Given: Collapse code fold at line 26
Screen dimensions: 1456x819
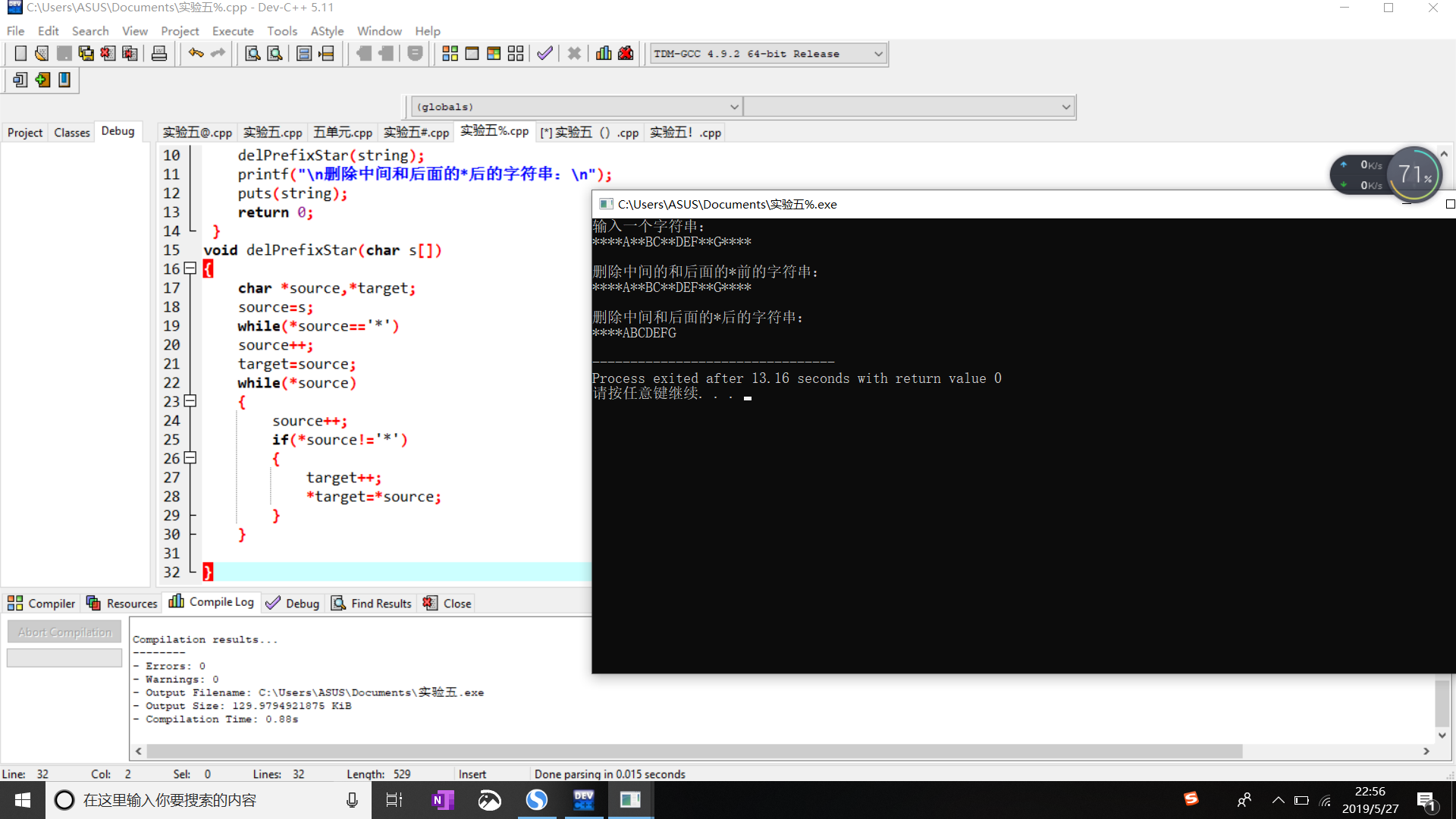Looking at the screenshot, I should click(x=190, y=458).
